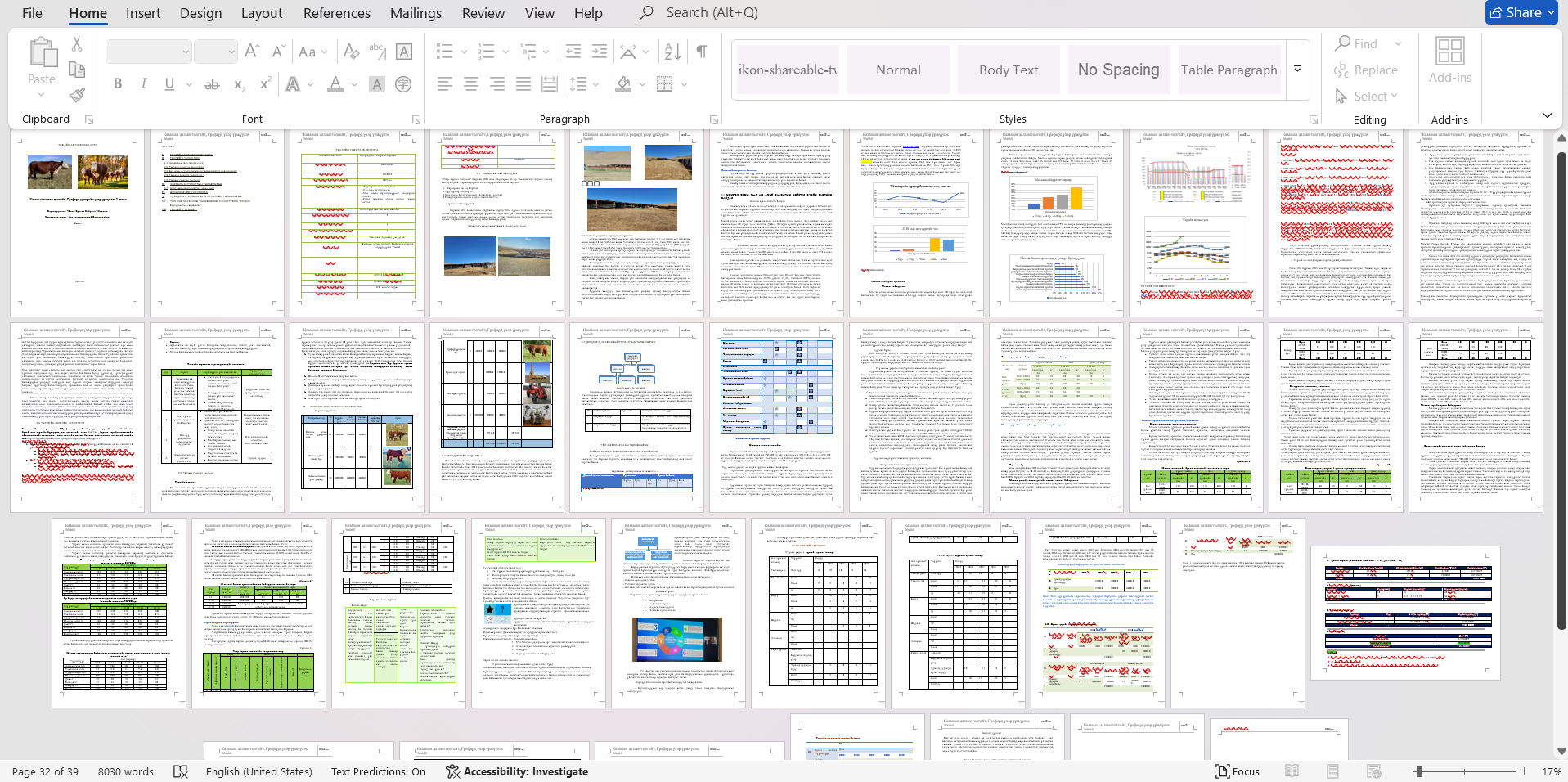Clear all formatting icon
The image size is (1568, 782).
351,52
